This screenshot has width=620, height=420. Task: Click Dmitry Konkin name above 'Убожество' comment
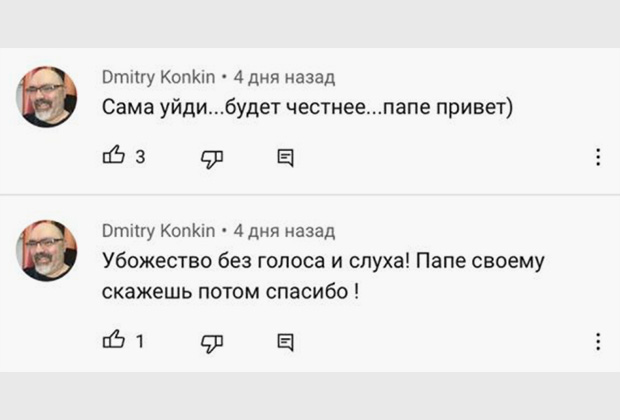[158, 231]
